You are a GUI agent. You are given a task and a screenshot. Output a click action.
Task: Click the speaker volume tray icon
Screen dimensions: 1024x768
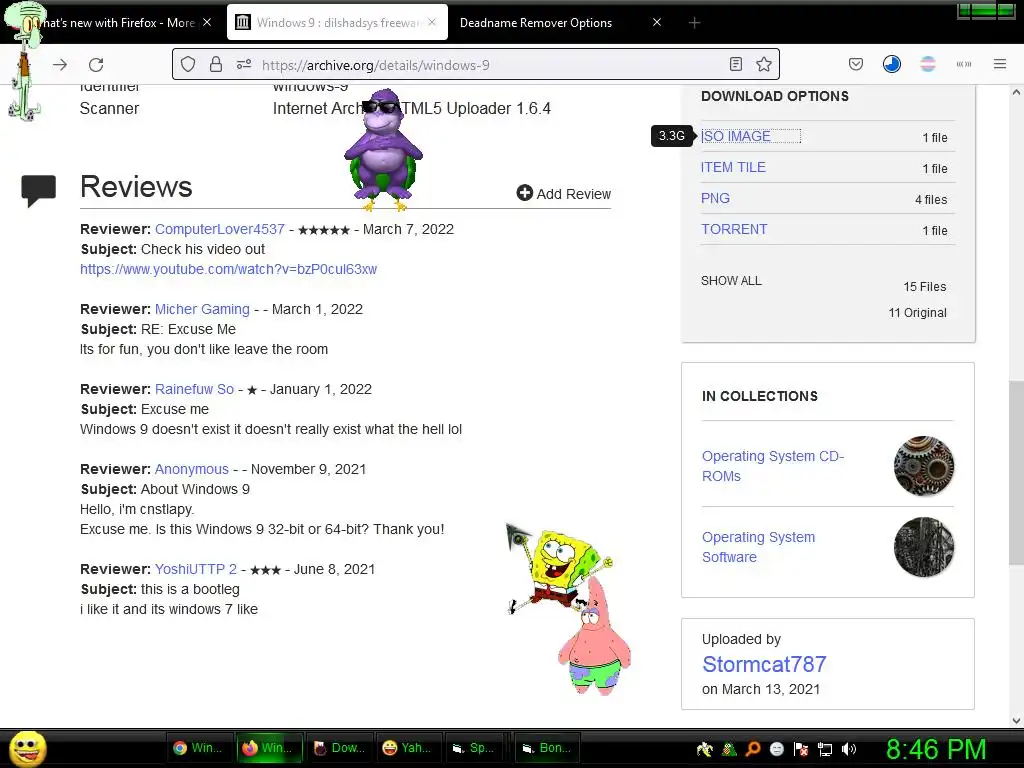coord(848,749)
